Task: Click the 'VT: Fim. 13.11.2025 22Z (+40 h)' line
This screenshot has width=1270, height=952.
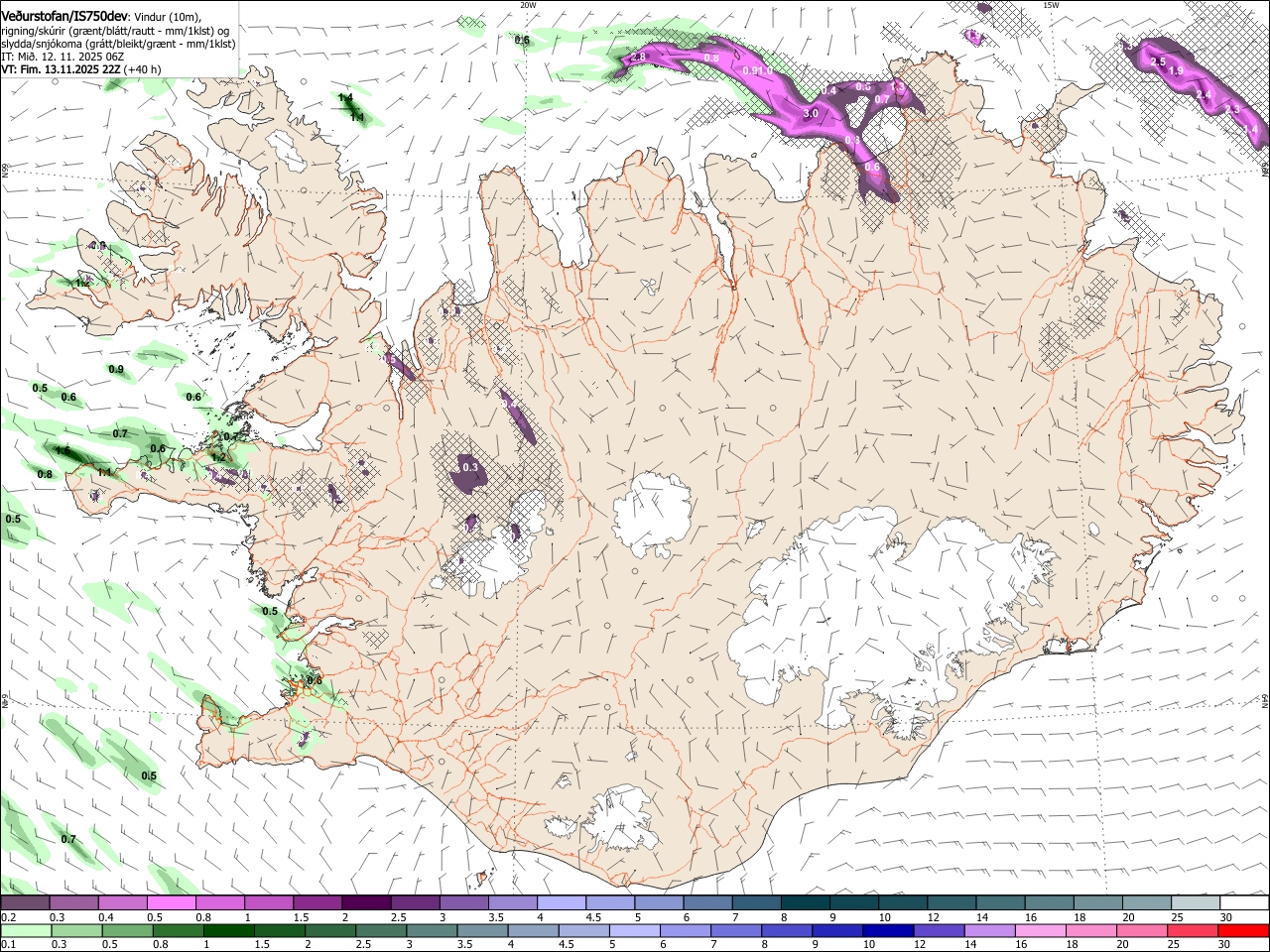Action: point(80,70)
